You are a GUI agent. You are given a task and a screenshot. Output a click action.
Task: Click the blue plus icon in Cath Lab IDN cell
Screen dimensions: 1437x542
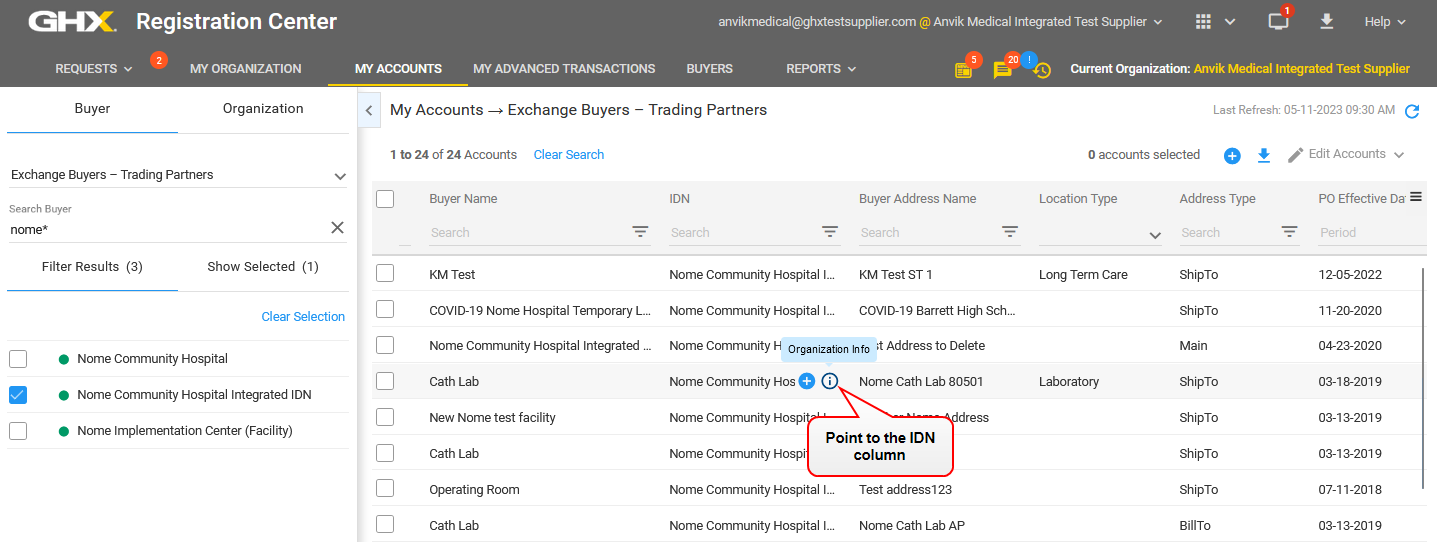click(x=807, y=381)
